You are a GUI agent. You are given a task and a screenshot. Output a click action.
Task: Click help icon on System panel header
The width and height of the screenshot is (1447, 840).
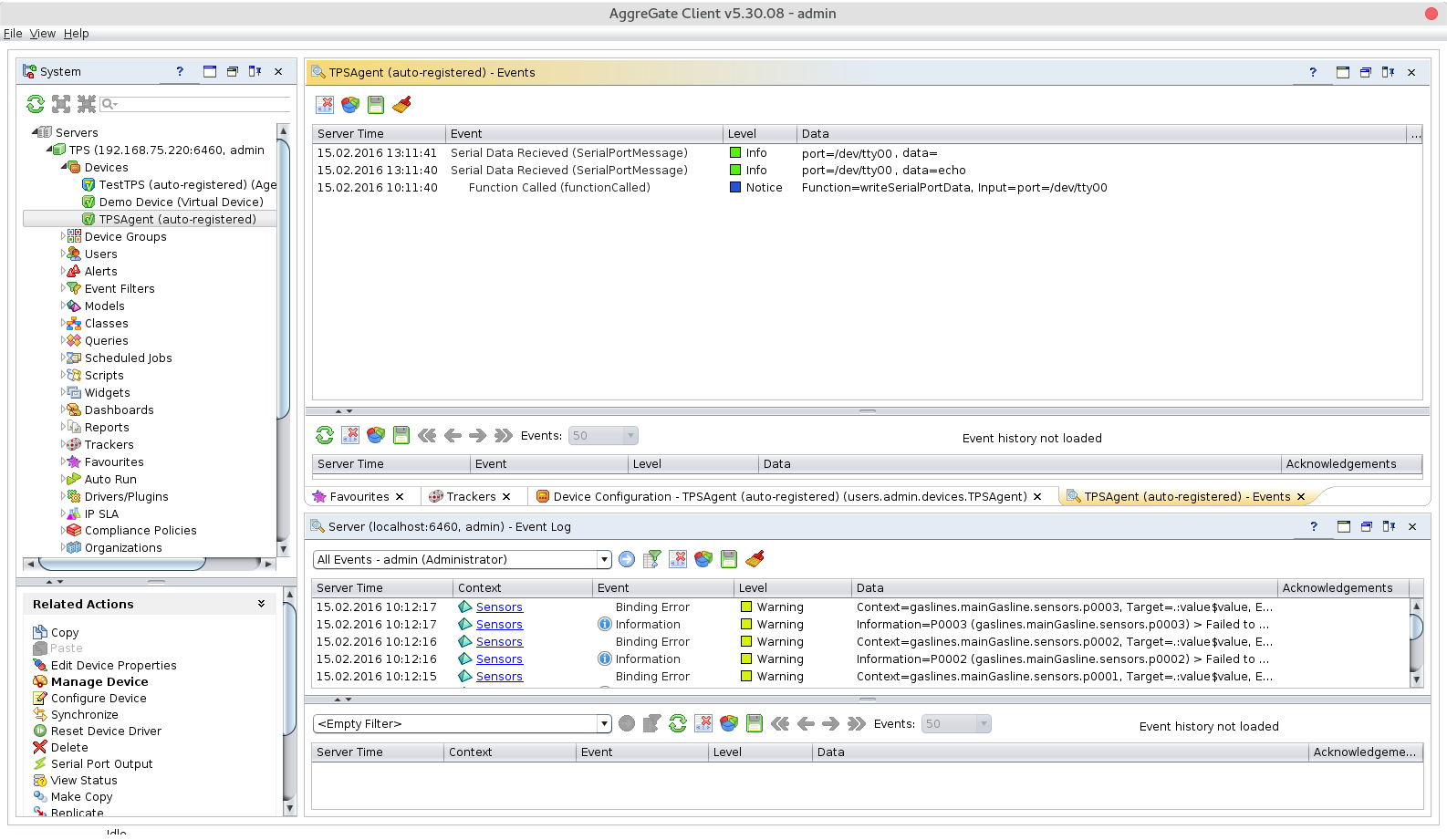pos(180,71)
